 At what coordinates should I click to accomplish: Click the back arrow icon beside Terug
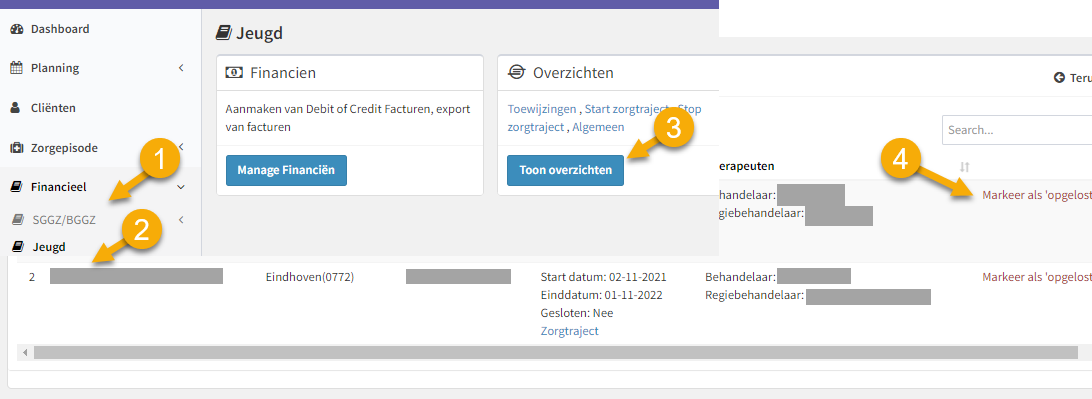1059,77
